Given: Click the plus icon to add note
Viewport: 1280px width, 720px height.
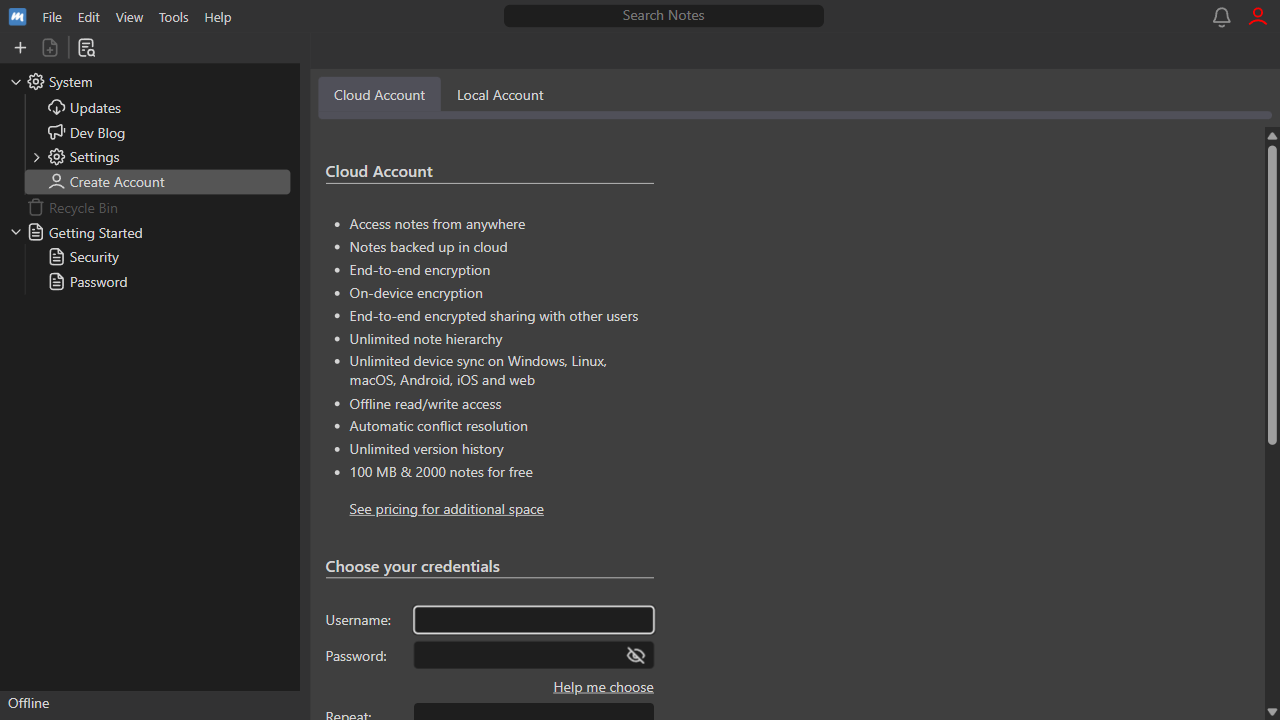Looking at the screenshot, I should point(20,48).
